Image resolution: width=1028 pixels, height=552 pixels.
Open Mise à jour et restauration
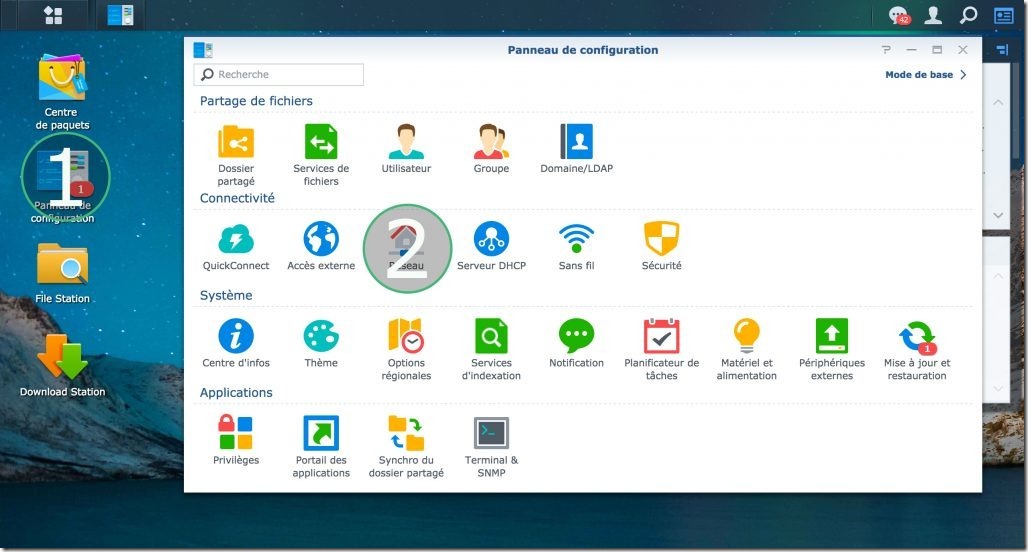click(917, 349)
